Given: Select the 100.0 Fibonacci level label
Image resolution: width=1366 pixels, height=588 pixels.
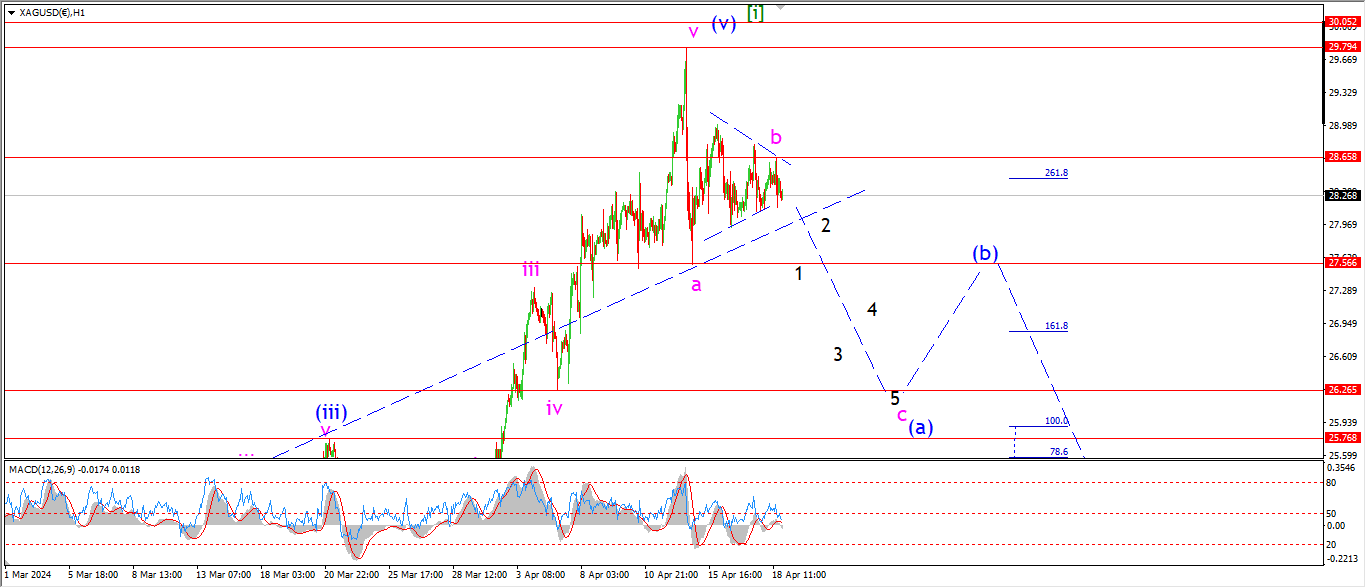Looking at the screenshot, I should pyautogui.click(x=1056, y=421).
